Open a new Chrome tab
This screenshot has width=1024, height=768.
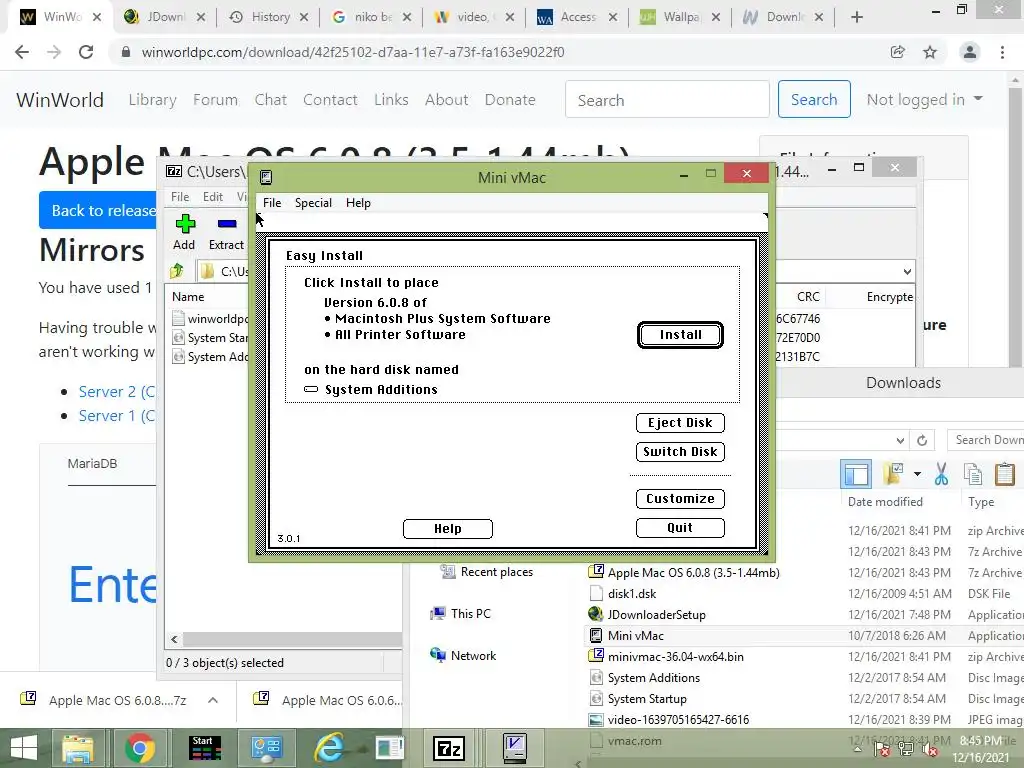(x=857, y=18)
